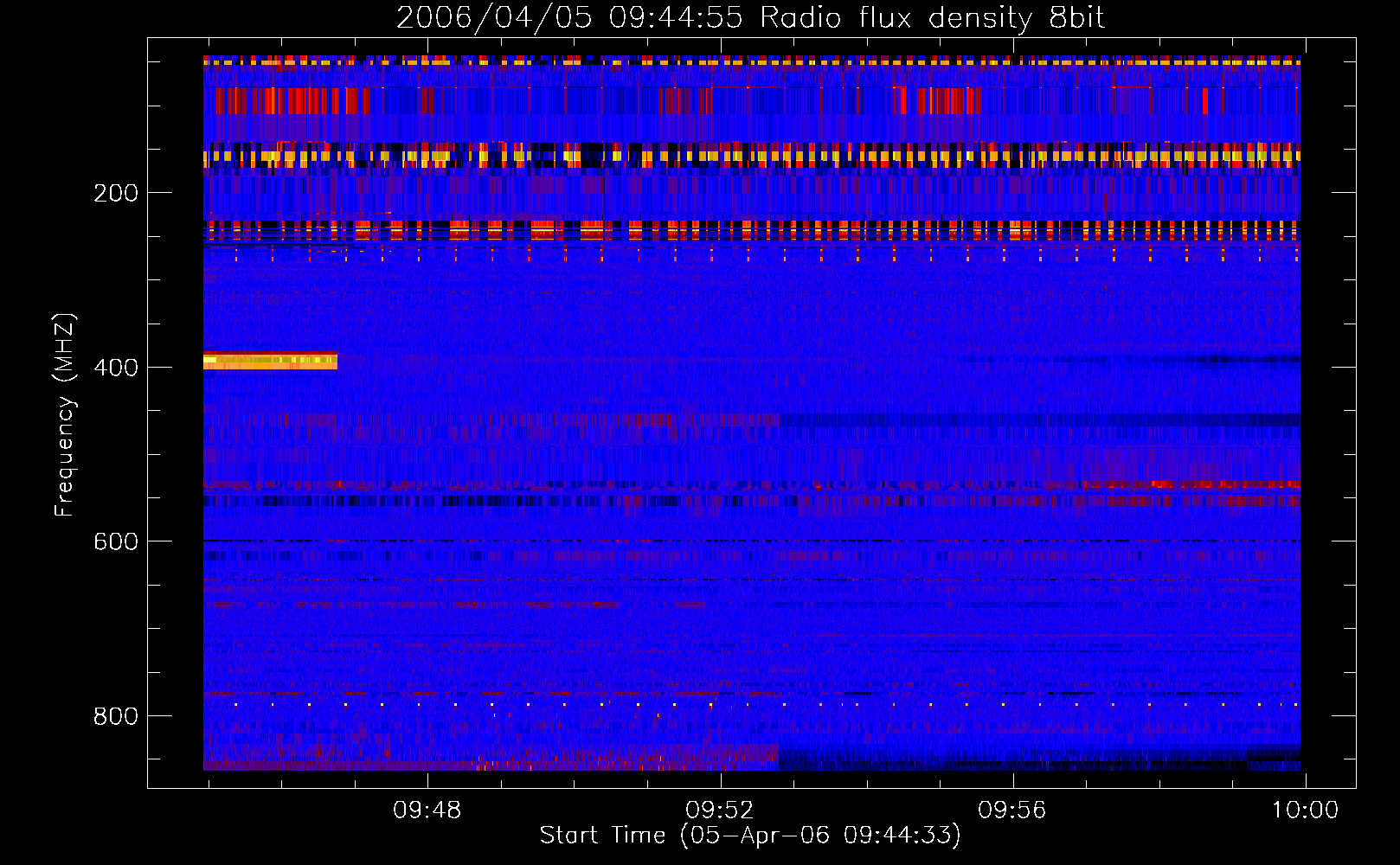Click the 'Frequency (MHZ)' axis label
1400x865 pixels.
click(x=64, y=415)
